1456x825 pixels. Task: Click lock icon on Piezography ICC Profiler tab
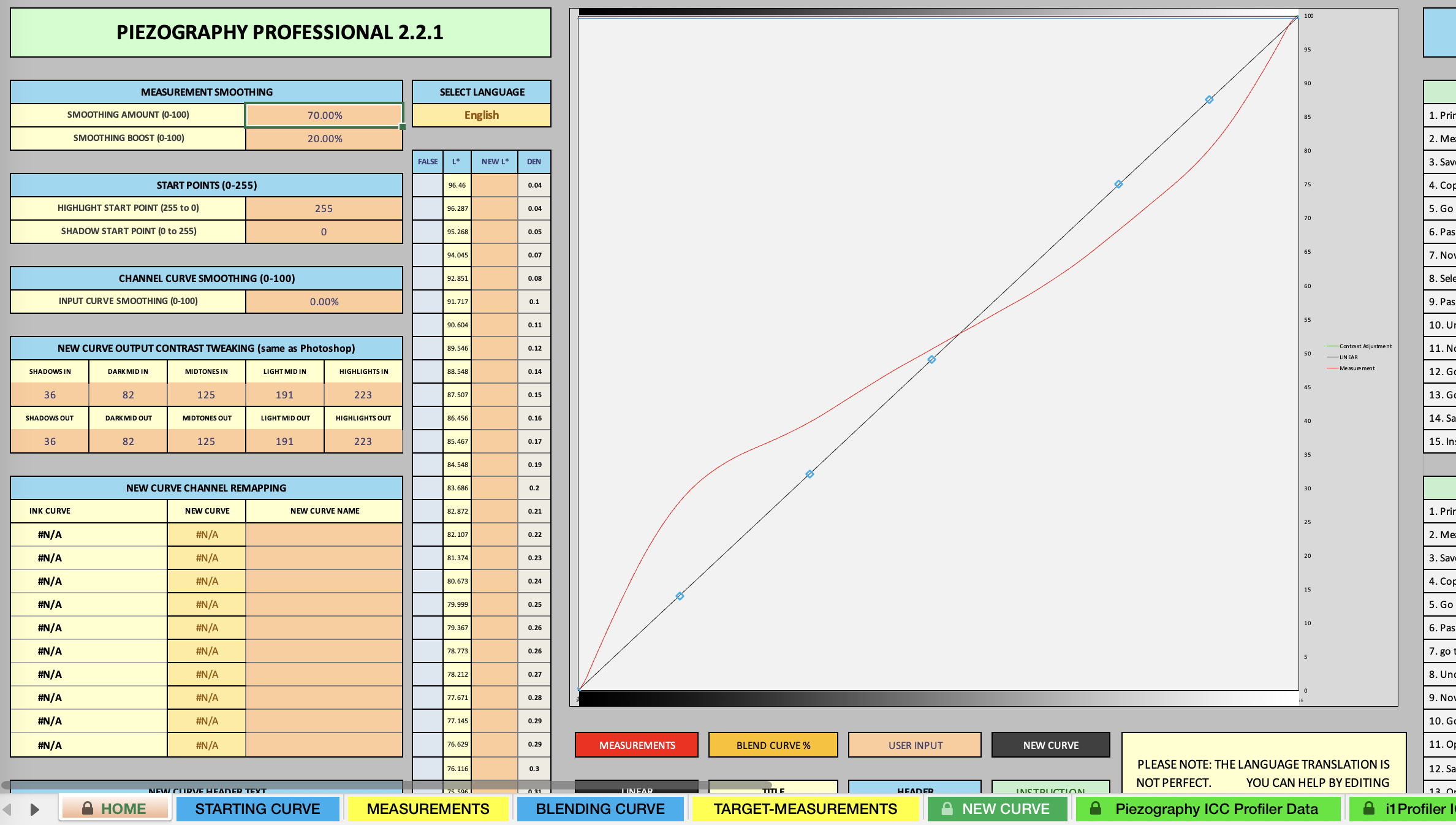pyautogui.click(x=1095, y=808)
